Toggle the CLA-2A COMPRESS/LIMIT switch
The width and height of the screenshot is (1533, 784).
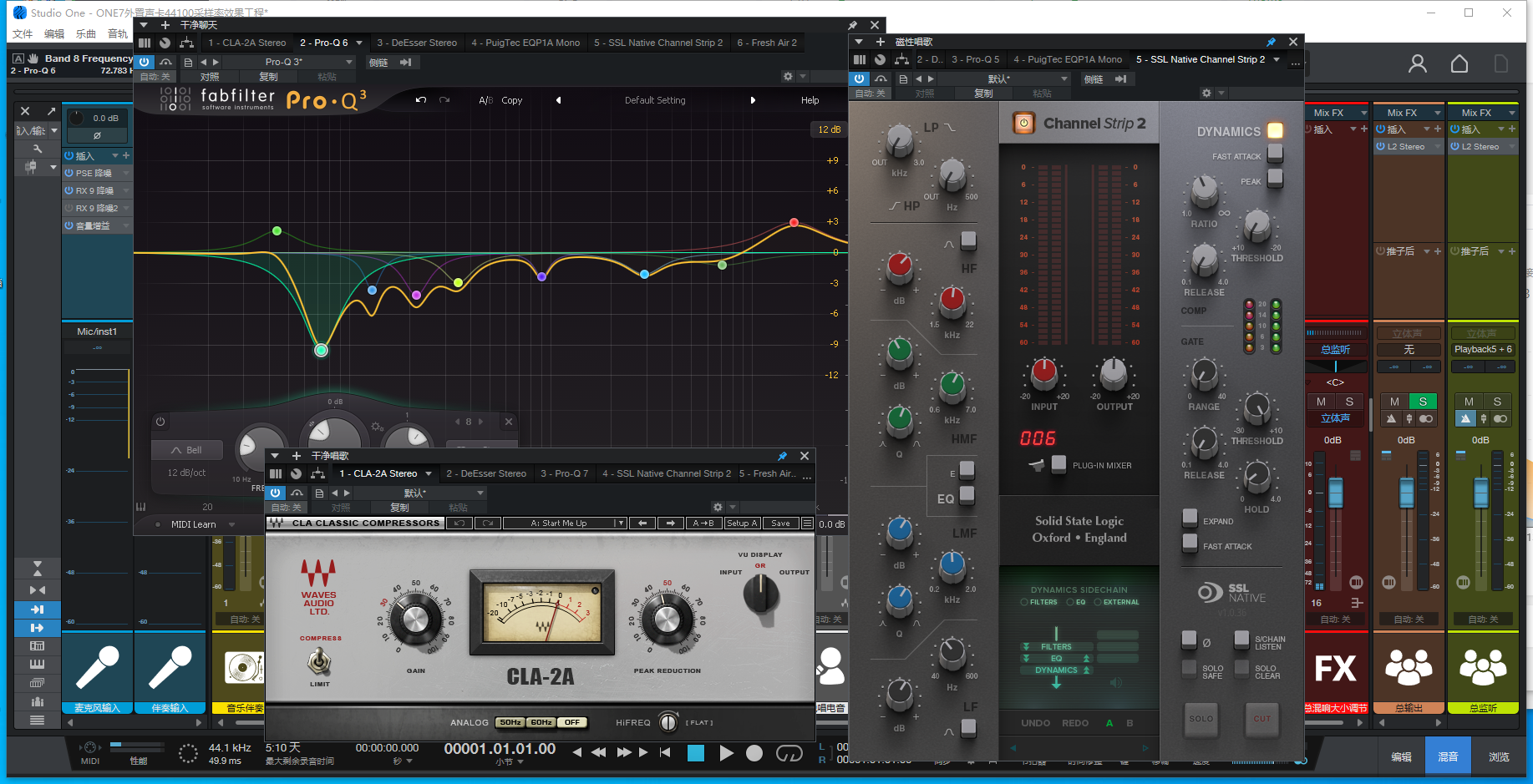coord(319,663)
